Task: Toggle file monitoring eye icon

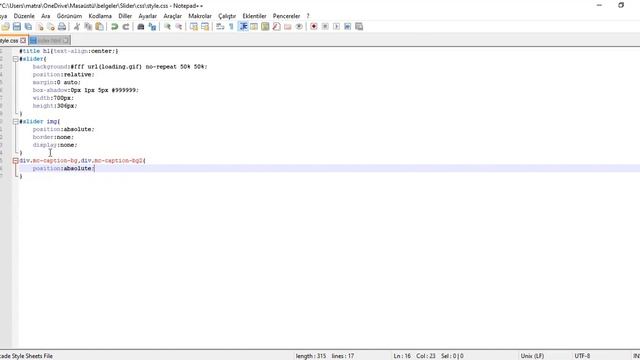Action: click(x=299, y=27)
